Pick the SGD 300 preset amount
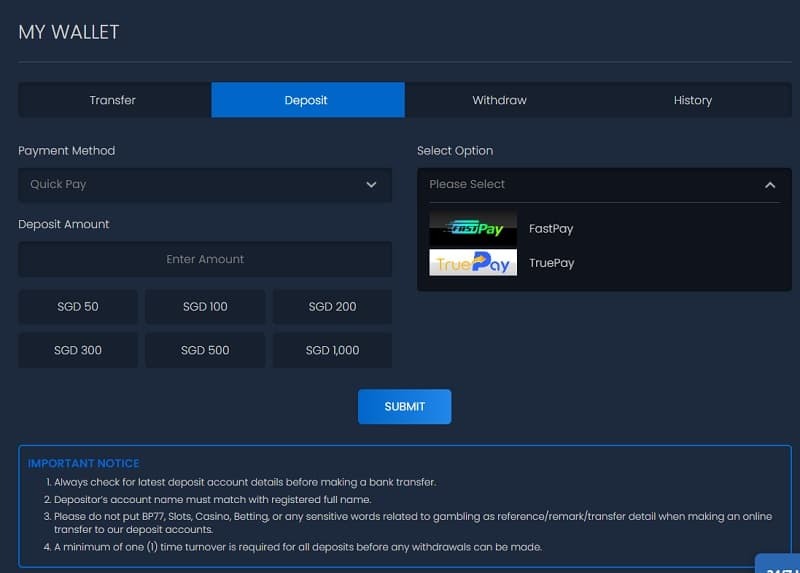800x573 pixels. (x=78, y=351)
